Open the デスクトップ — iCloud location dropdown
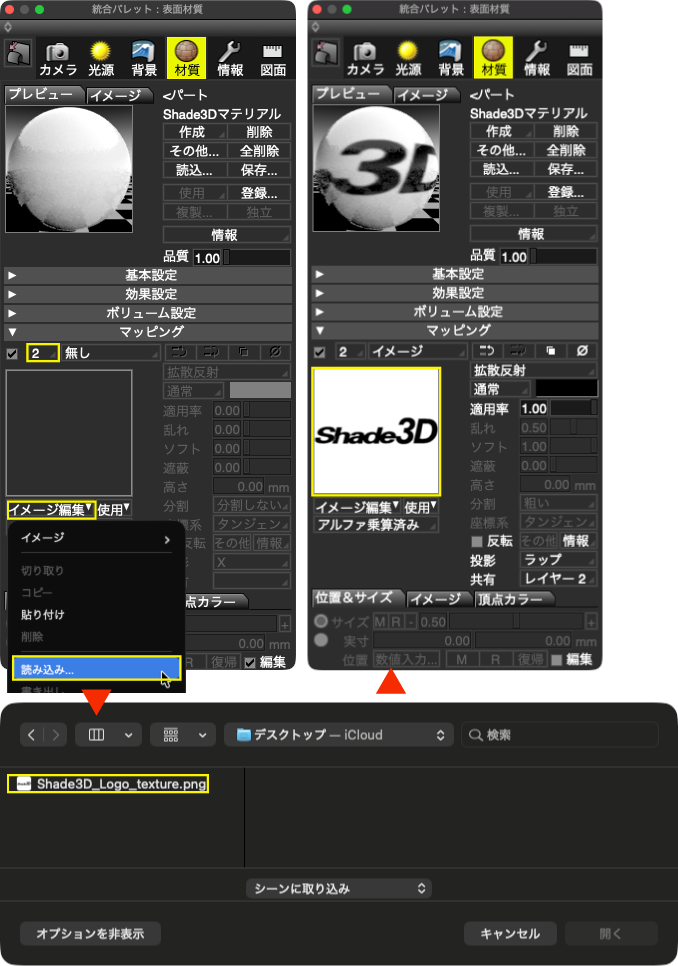The height and width of the screenshot is (966, 678). coord(339,734)
